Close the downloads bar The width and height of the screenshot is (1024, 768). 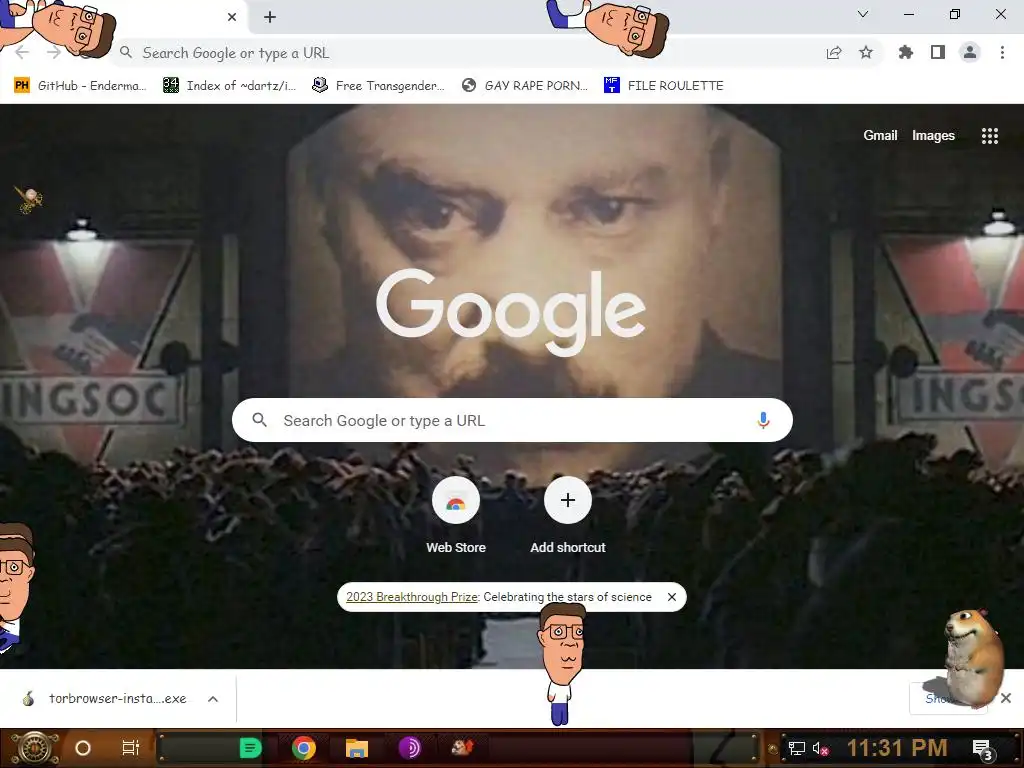click(1006, 698)
